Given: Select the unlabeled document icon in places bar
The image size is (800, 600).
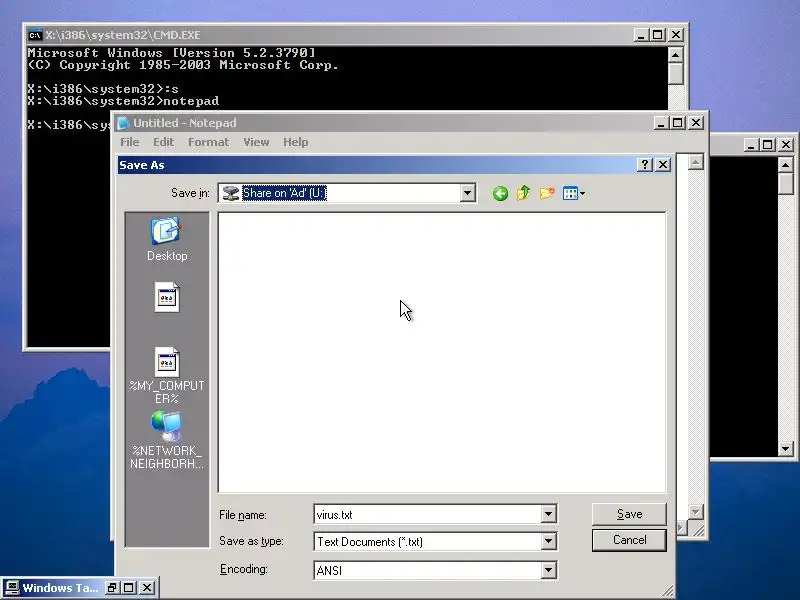Looking at the screenshot, I should click(167, 297).
